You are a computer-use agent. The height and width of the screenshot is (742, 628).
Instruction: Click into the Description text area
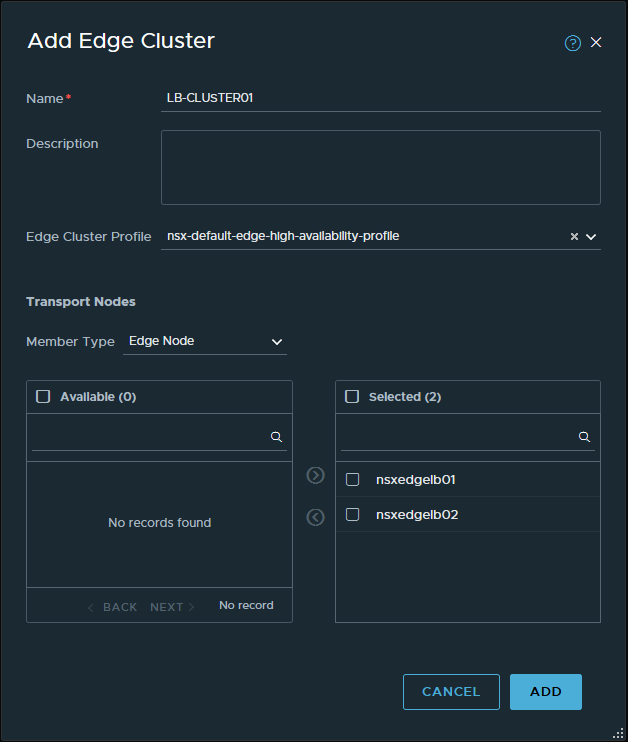coord(380,167)
